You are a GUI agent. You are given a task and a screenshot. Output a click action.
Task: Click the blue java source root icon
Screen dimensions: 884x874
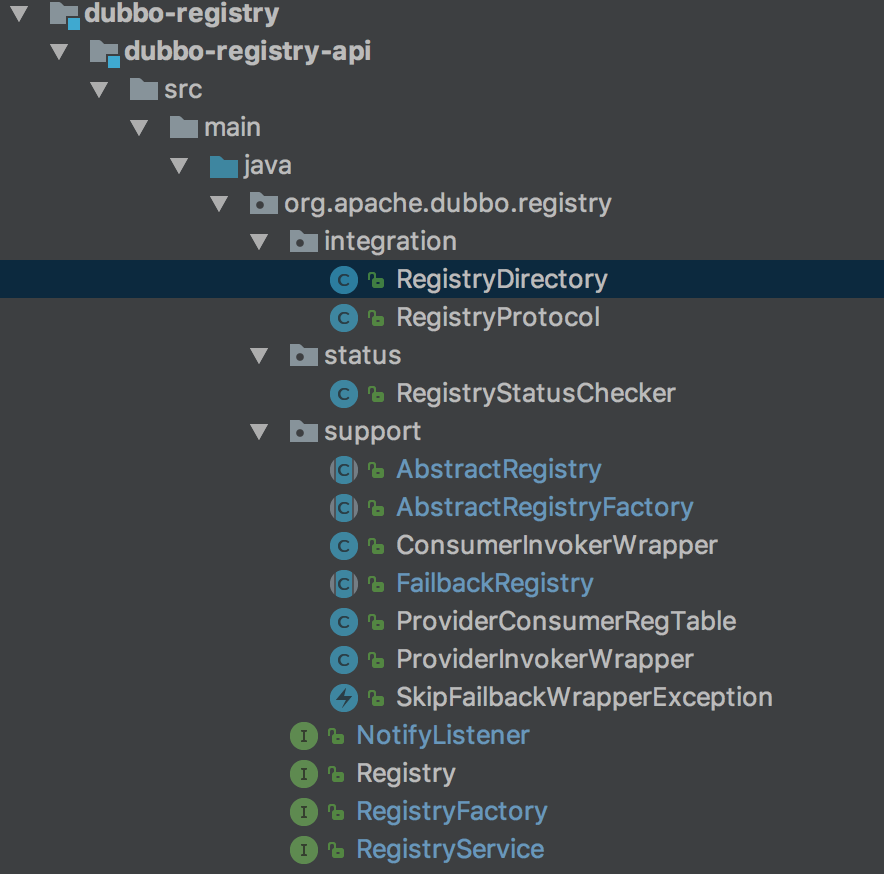224,166
